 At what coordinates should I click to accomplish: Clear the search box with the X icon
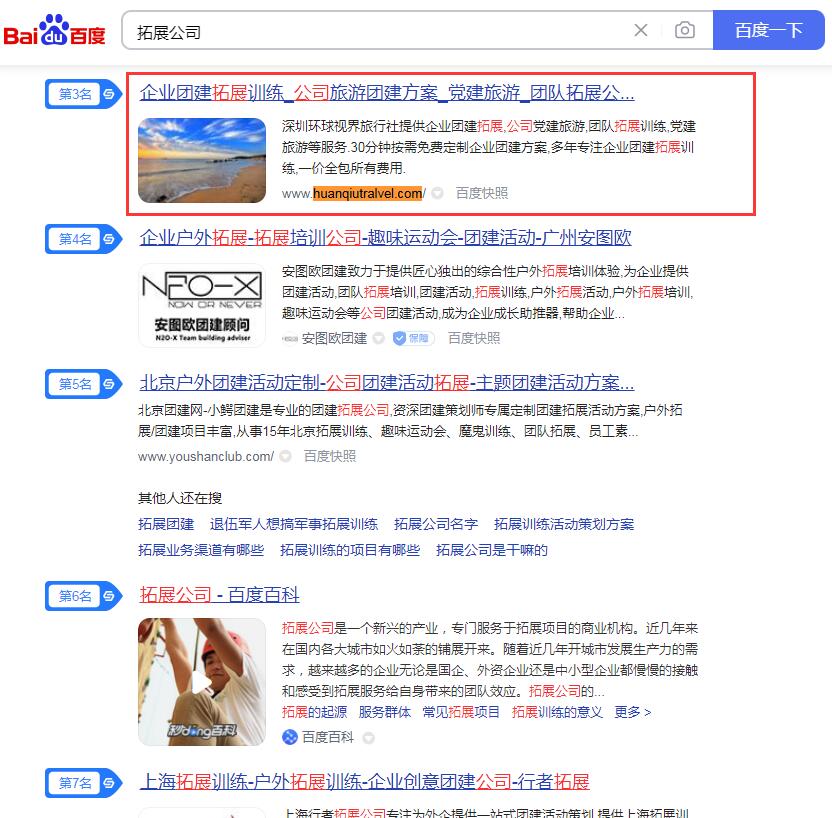641,30
